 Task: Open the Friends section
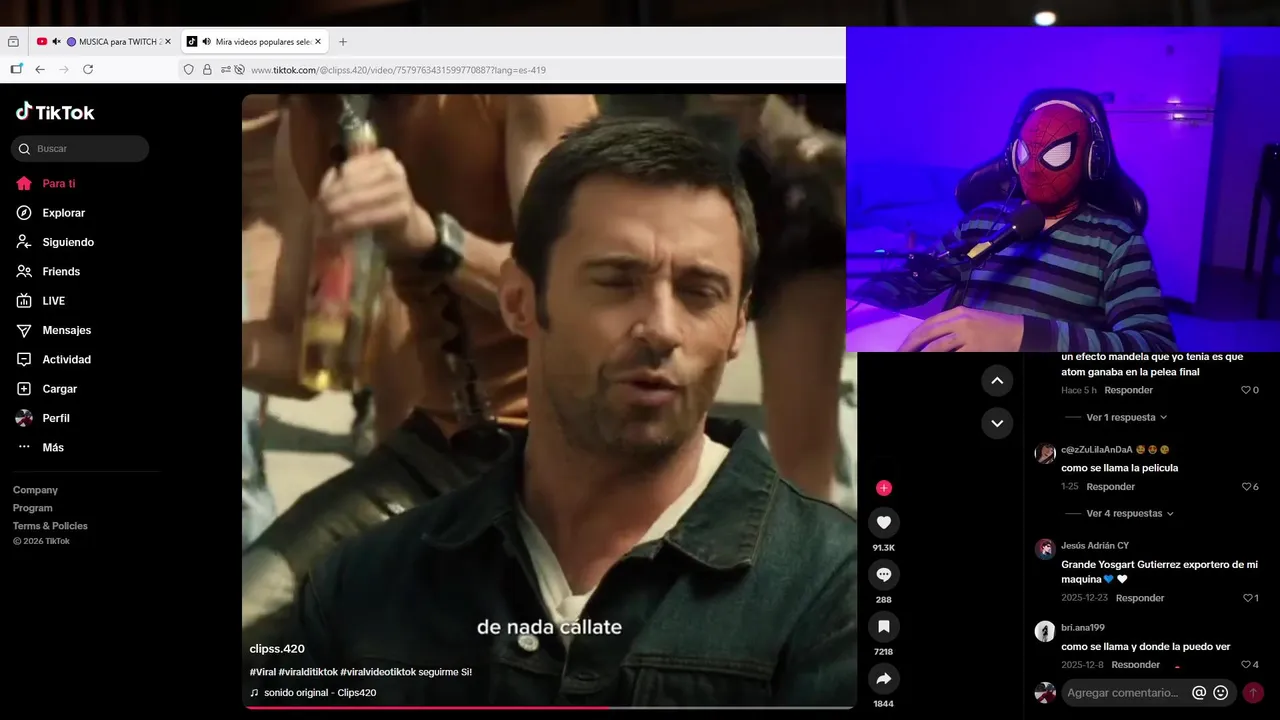(48, 272)
